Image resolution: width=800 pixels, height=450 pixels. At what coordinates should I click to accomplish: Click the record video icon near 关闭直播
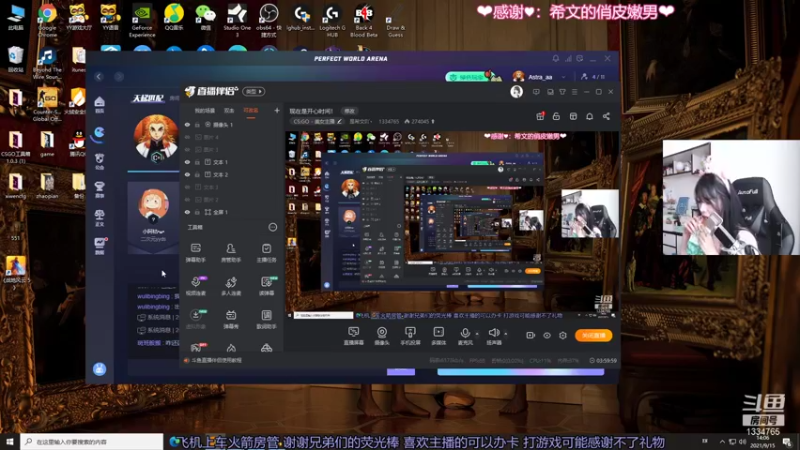click(530, 335)
